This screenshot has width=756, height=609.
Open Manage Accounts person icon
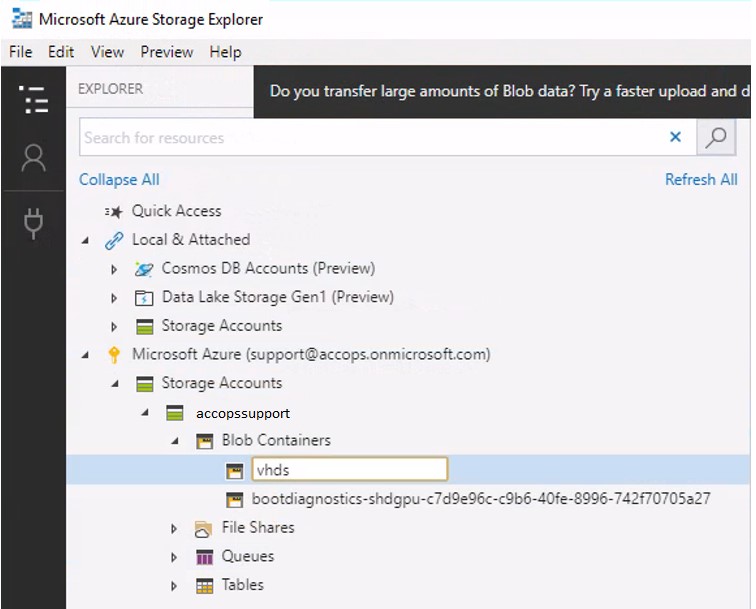[33, 158]
